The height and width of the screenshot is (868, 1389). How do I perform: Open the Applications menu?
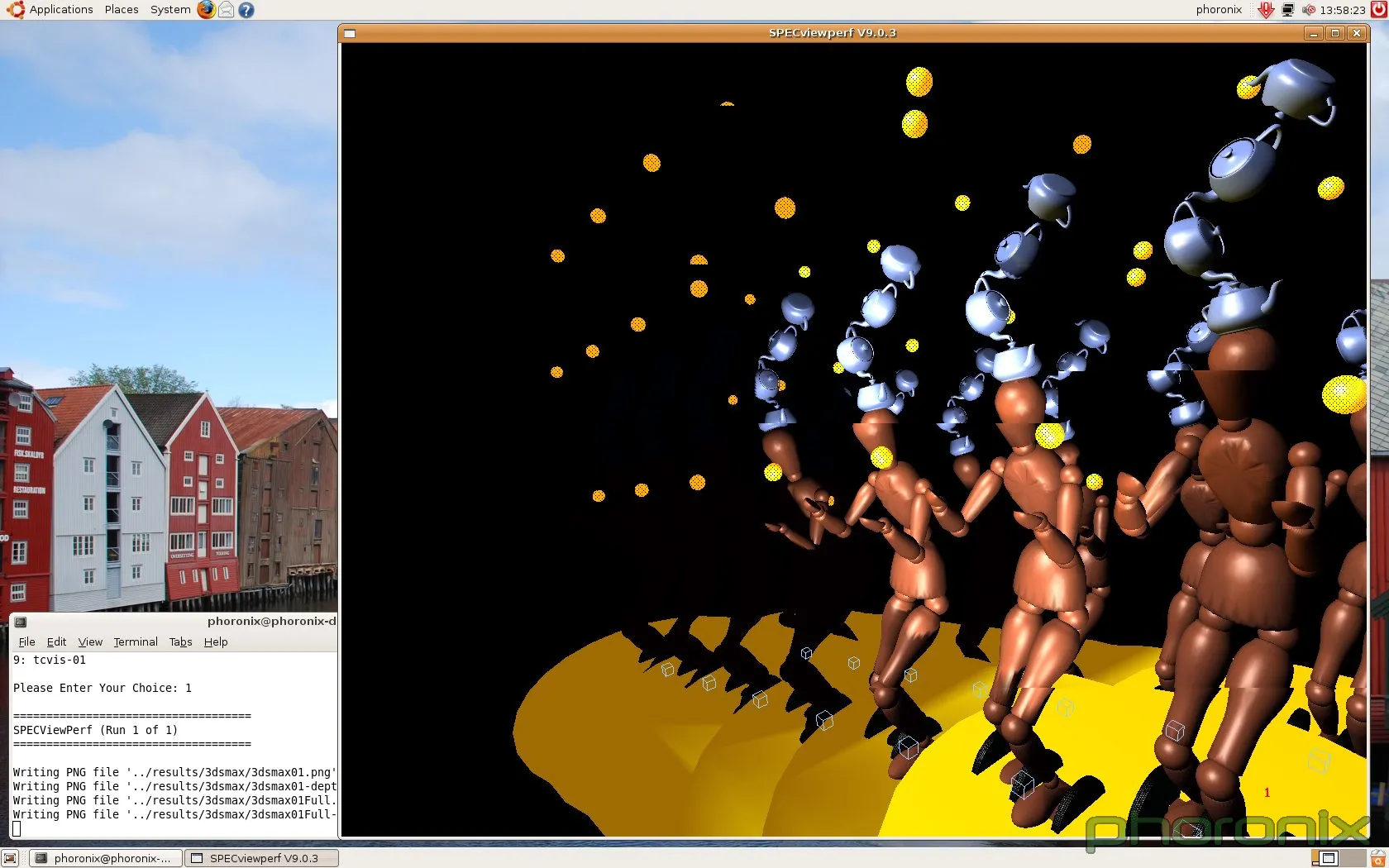point(61,9)
